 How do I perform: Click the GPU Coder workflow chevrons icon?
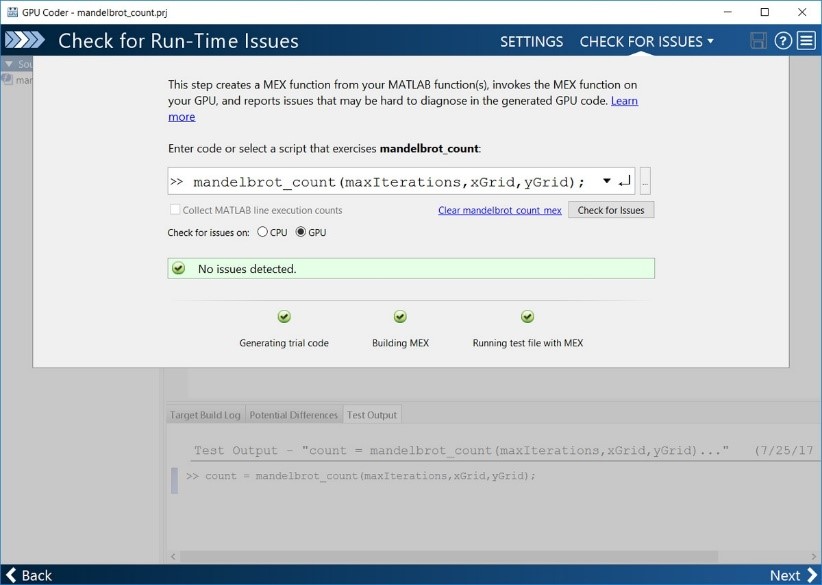25,41
